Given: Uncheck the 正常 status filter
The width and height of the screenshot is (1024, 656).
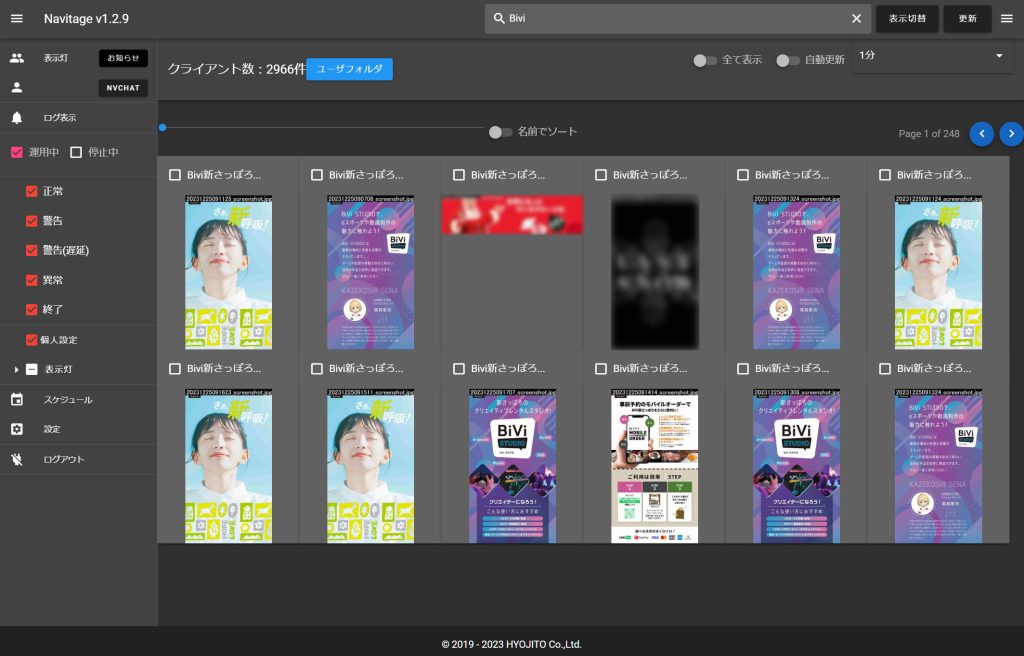Looking at the screenshot, I should tap(31, 191).
